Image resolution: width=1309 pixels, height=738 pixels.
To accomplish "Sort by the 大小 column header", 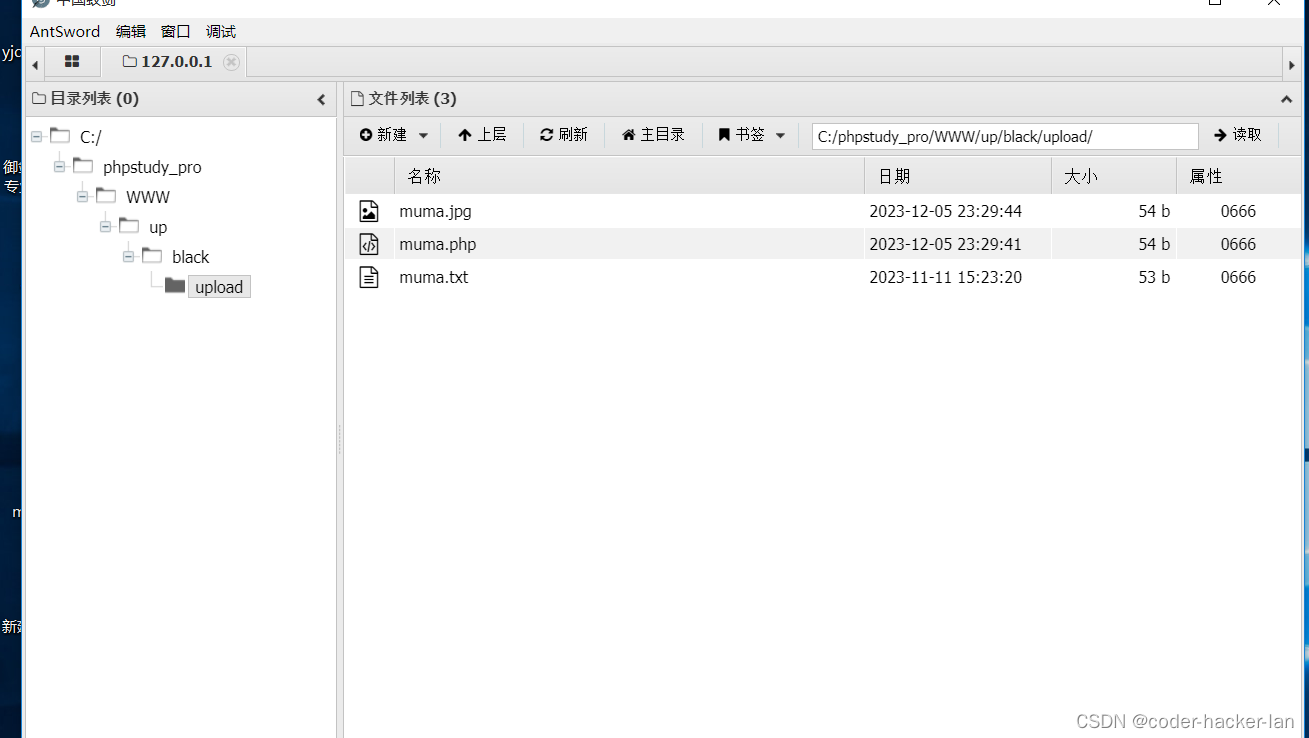I will pos(1114,176).
